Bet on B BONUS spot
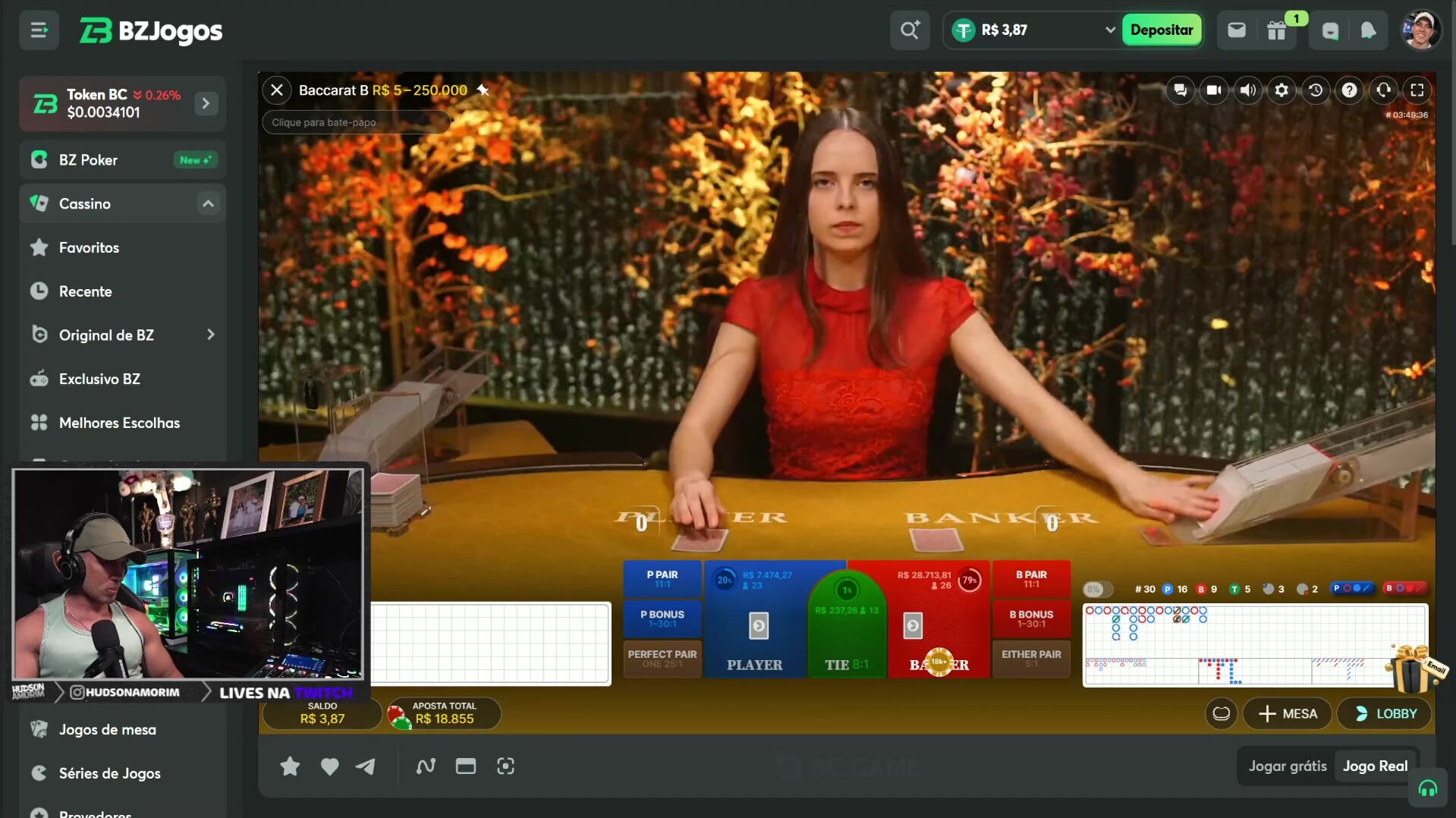Screen dimensions: 1456x818 [x=1031, y=618]
